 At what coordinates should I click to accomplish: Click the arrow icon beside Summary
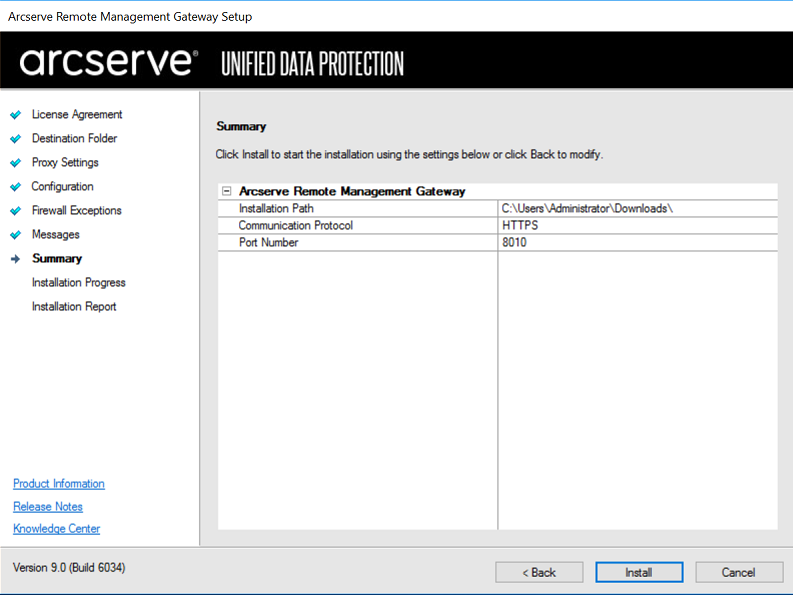click(16, 259)
